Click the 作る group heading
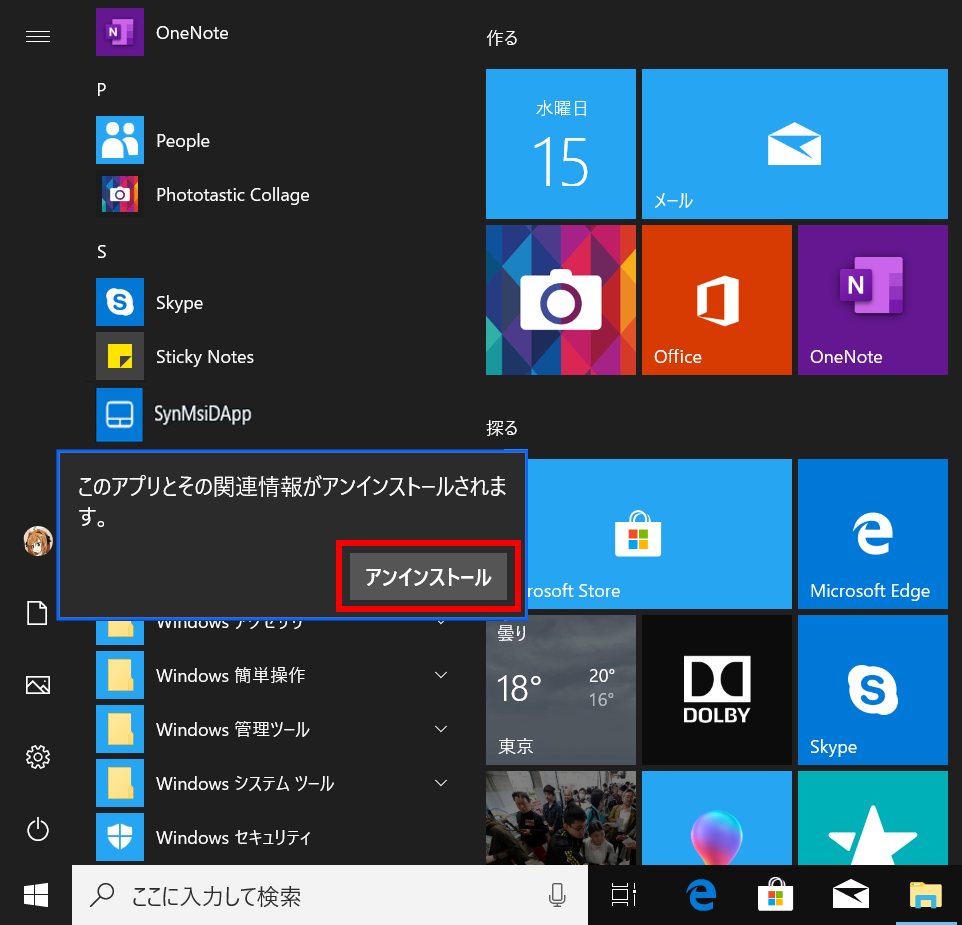 point(502,38)
